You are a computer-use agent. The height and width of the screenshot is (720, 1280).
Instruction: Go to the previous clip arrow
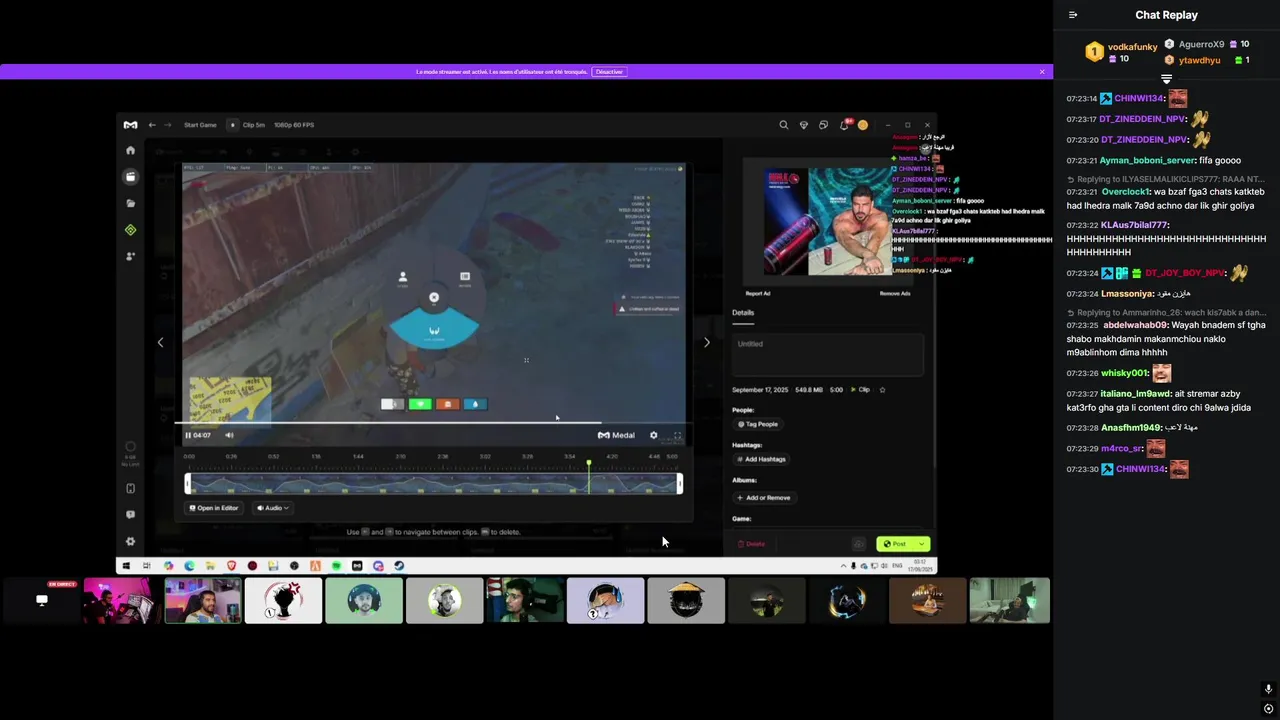[x=160, y=342]
